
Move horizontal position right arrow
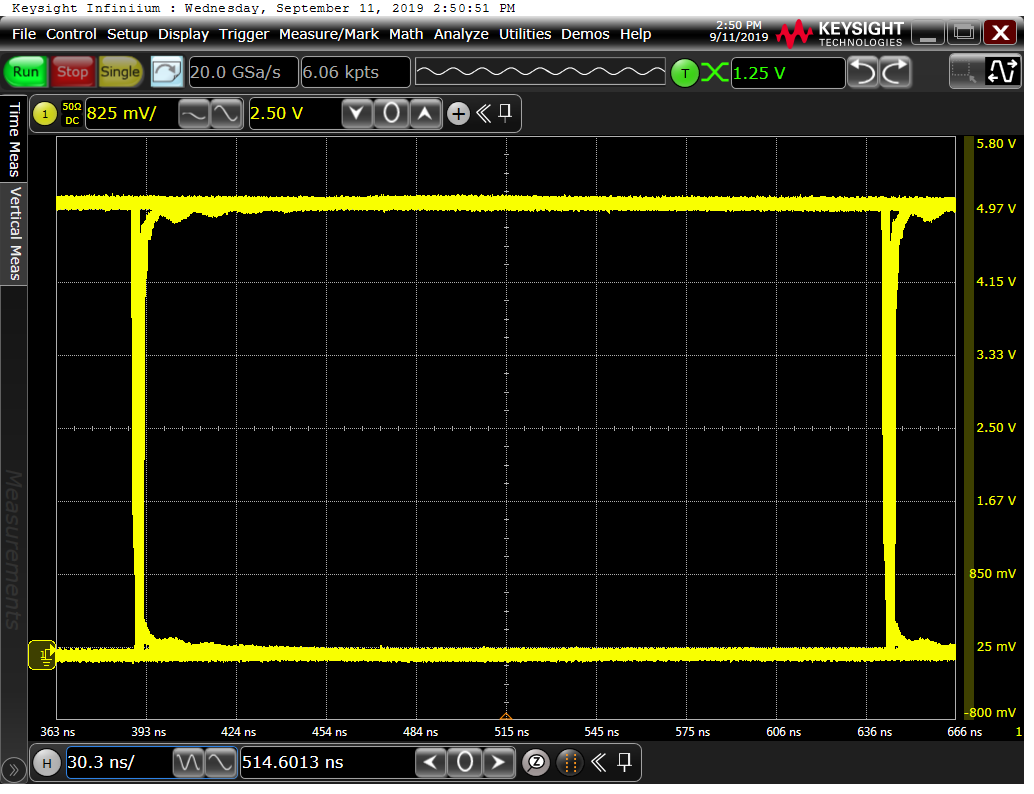coord(499,763)
